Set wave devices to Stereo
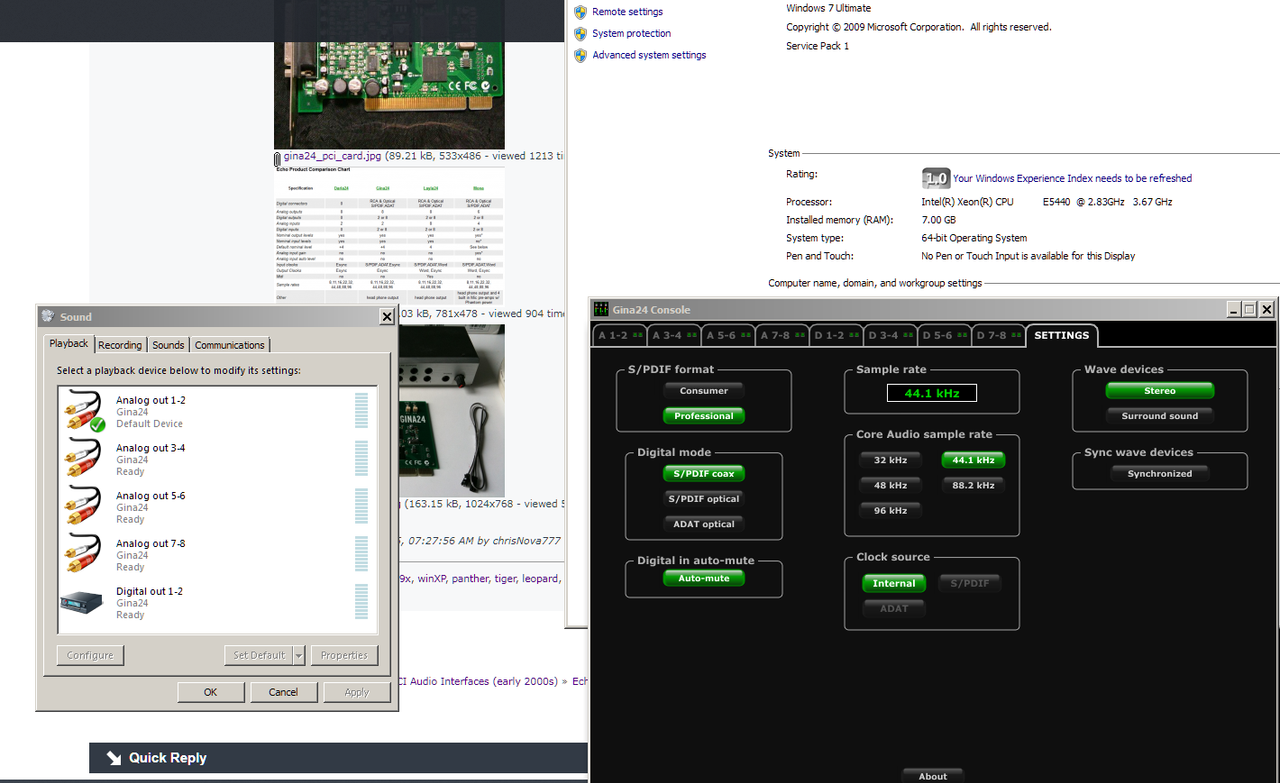1280x783 pixels. click(1160, 391)
